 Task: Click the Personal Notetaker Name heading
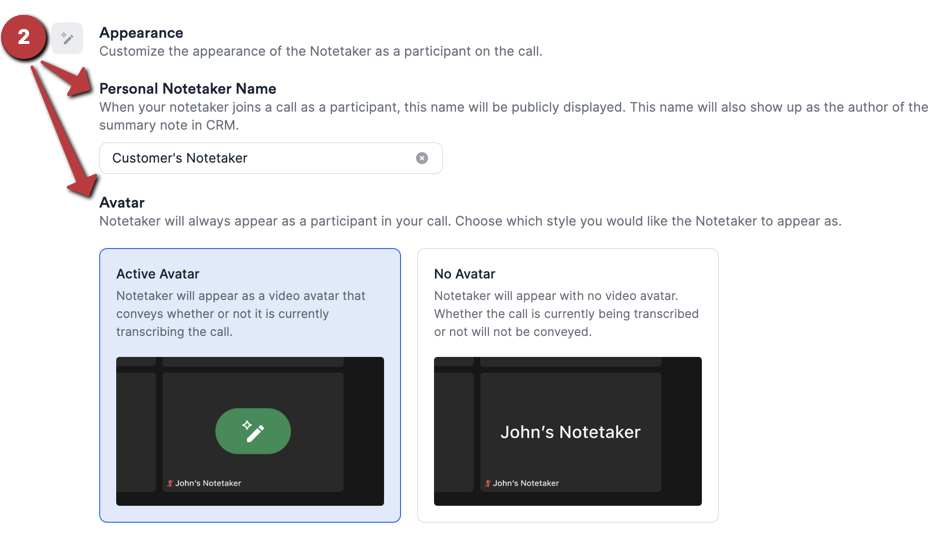pos(188,88)
